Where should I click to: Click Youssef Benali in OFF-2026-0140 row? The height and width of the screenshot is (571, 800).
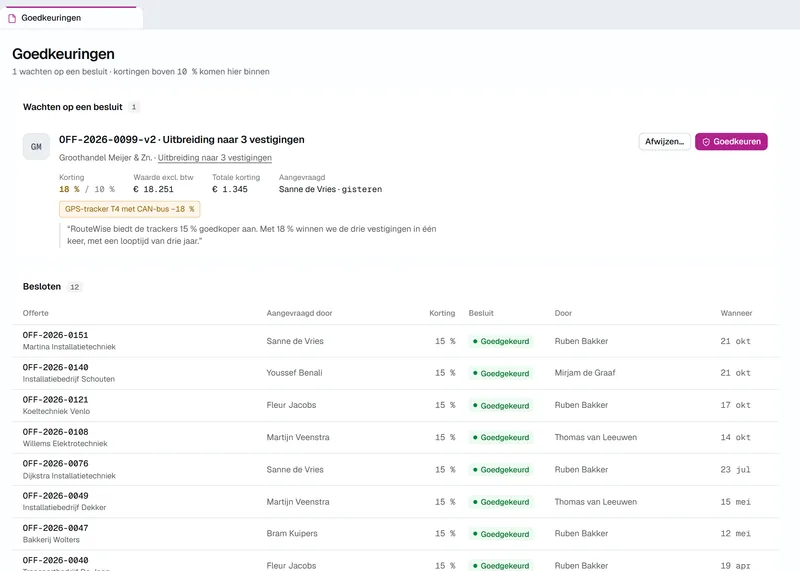[x=294, y=373]
